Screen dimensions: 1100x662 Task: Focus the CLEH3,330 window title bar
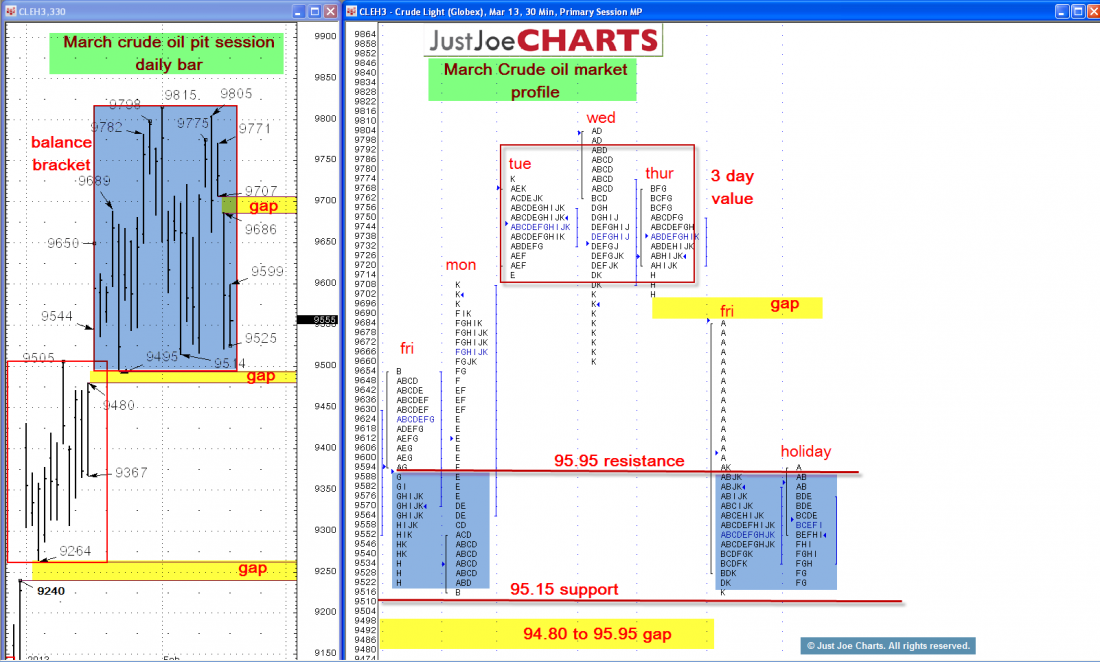click(150, 10)
